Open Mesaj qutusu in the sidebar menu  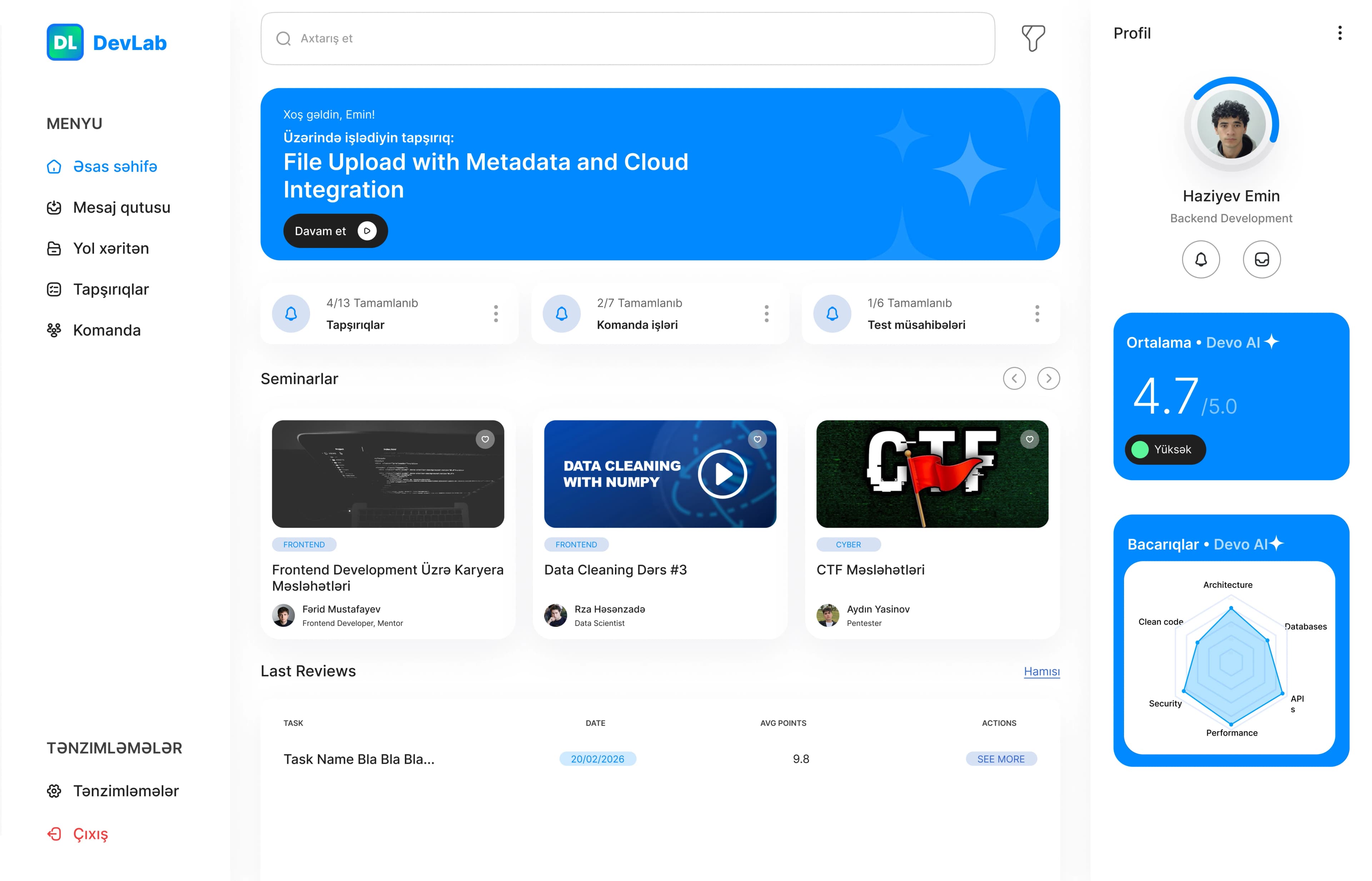(x=121, y=208)
